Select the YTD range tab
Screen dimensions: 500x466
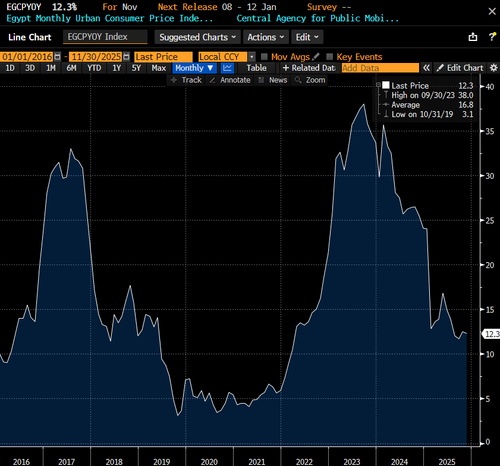coord(94,68)
